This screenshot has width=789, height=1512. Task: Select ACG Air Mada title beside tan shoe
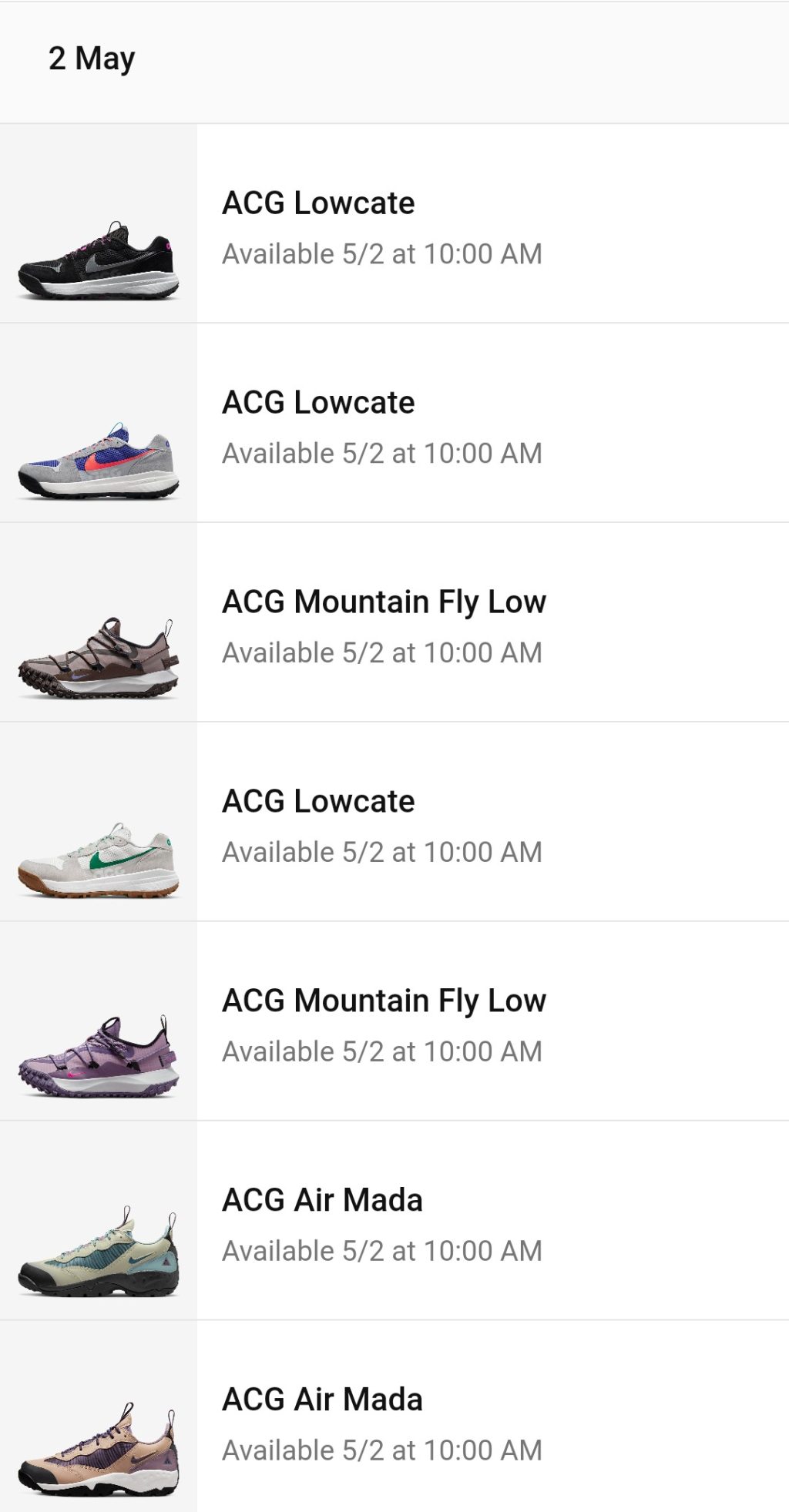tap(322, 1400)
